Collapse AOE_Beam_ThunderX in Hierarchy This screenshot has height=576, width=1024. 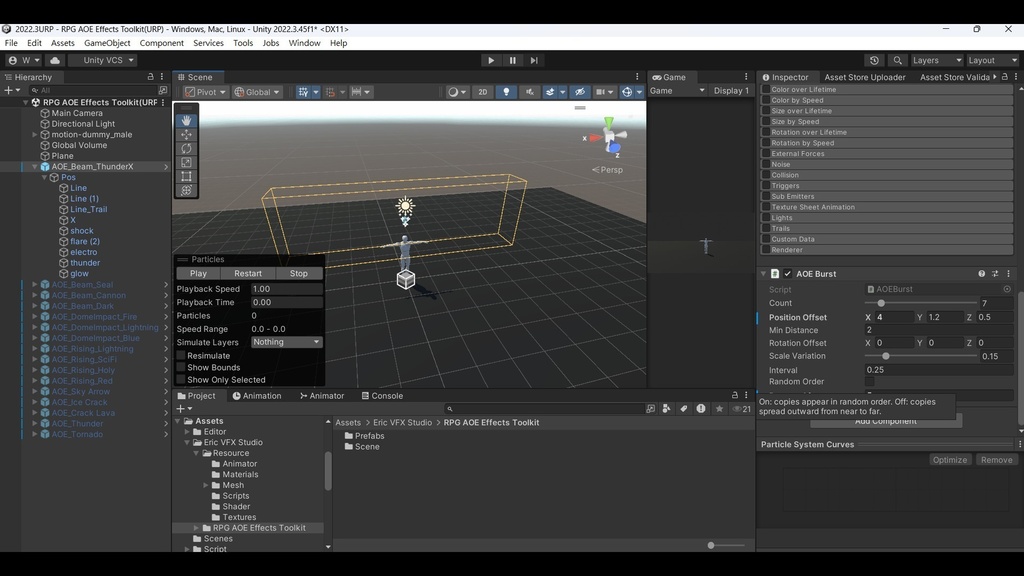click(x=35, y=167)
